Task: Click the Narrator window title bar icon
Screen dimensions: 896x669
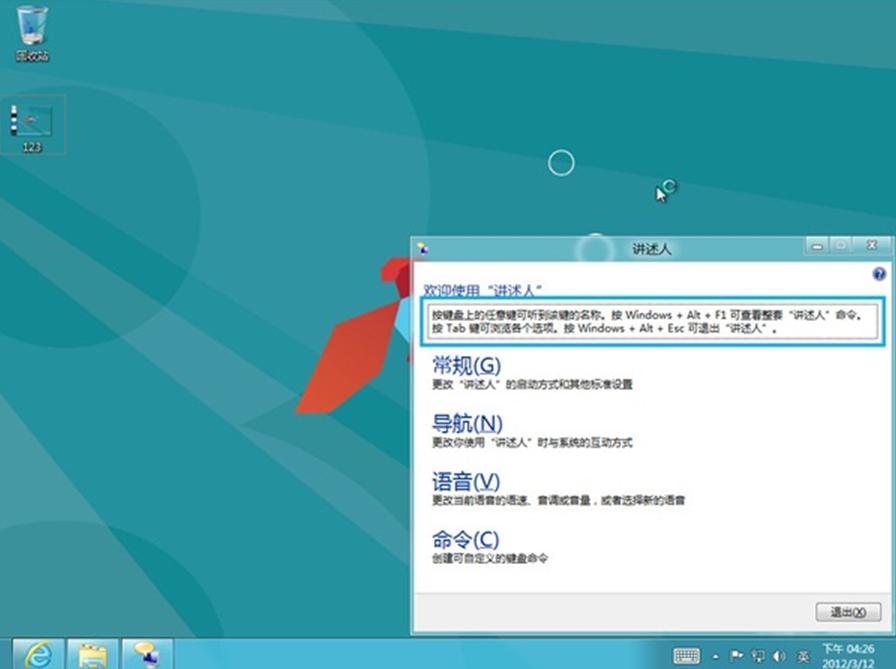Action: [x=423, y=249]
